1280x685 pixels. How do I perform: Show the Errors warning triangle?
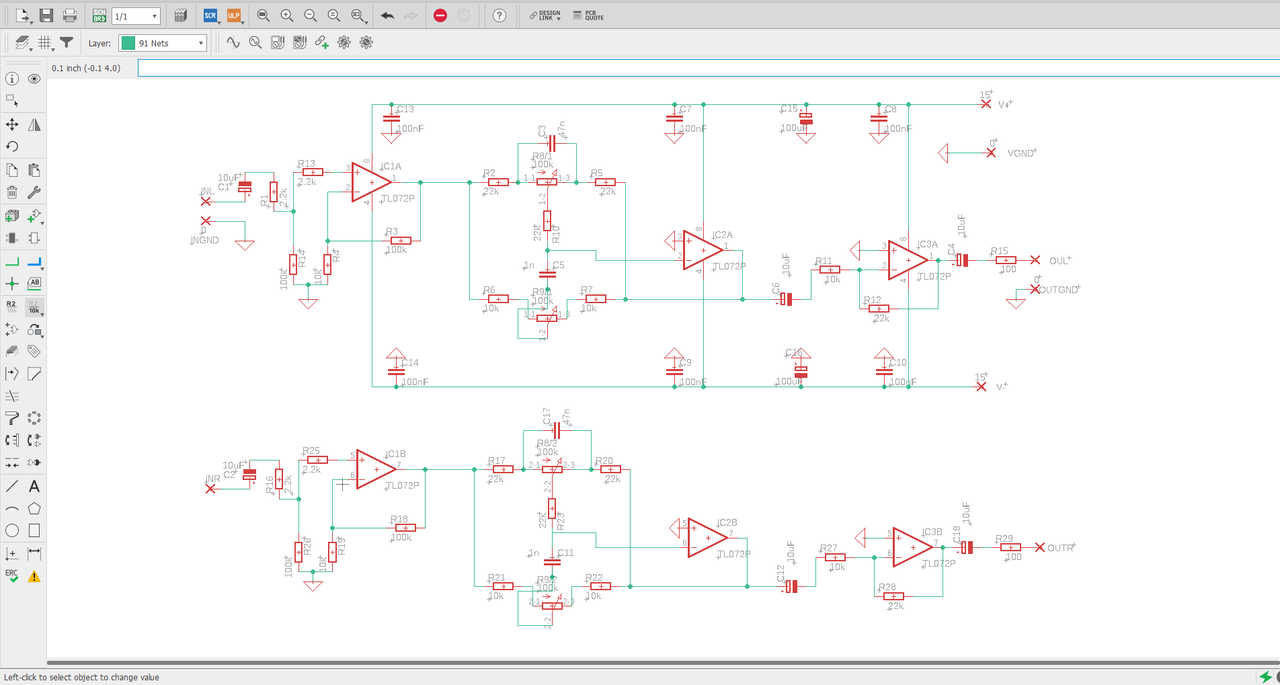click(x=34, y=576)
